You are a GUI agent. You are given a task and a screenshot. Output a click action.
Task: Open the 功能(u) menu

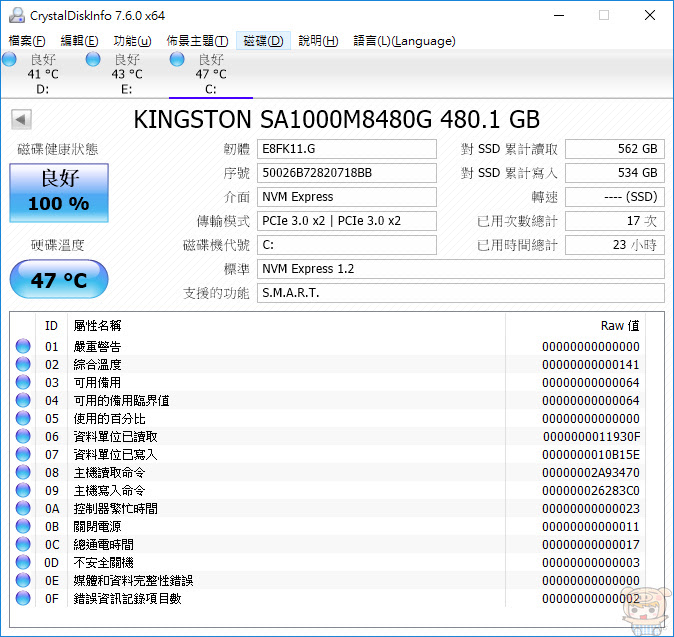(x=132, y=41)
